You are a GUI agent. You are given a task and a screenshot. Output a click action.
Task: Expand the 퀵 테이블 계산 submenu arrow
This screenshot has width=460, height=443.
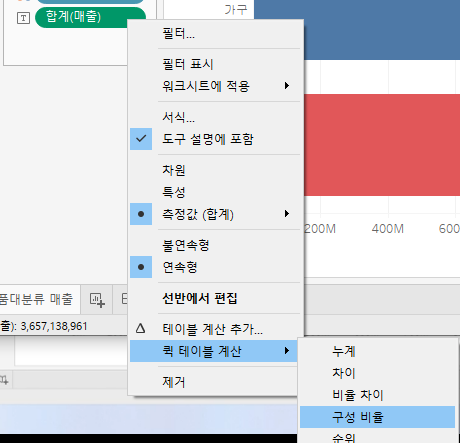[287, 351]
